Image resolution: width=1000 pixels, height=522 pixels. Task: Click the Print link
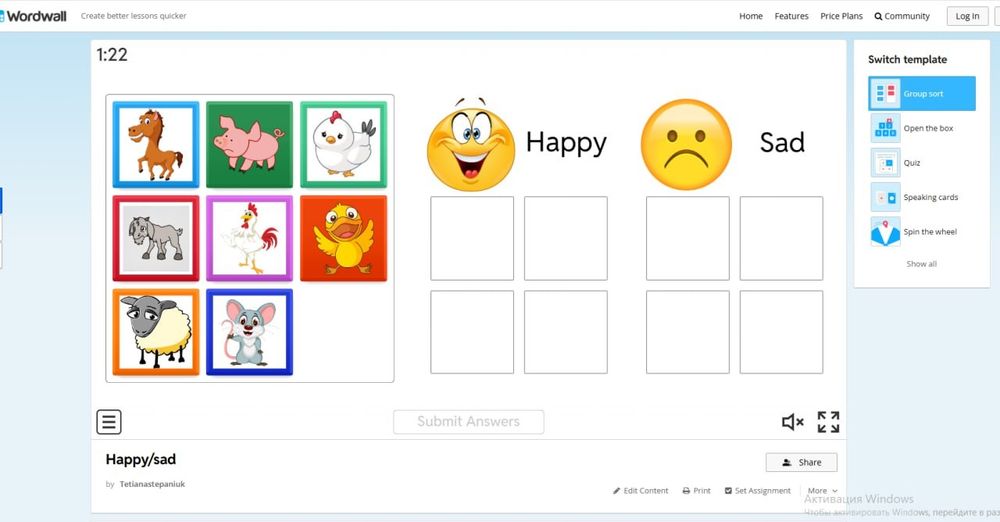[x=696, y=491]
